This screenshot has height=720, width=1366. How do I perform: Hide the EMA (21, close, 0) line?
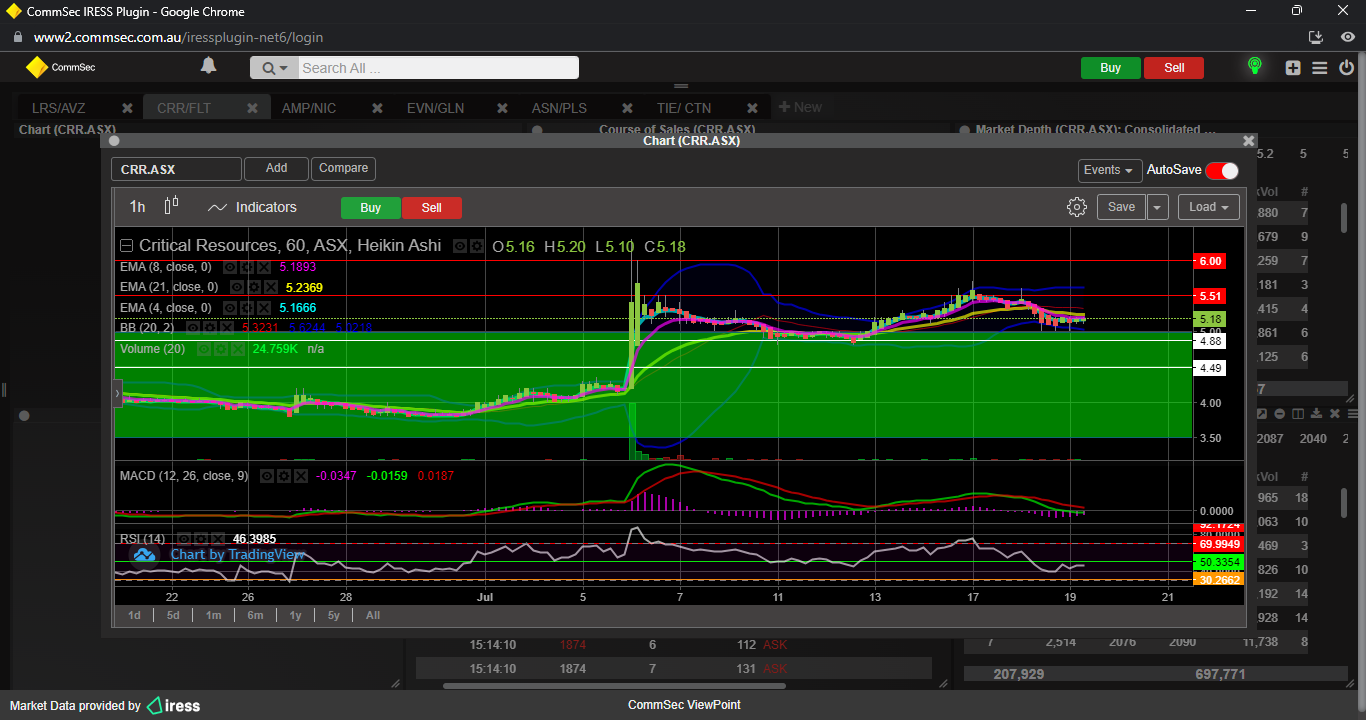[x=236, y=288]
